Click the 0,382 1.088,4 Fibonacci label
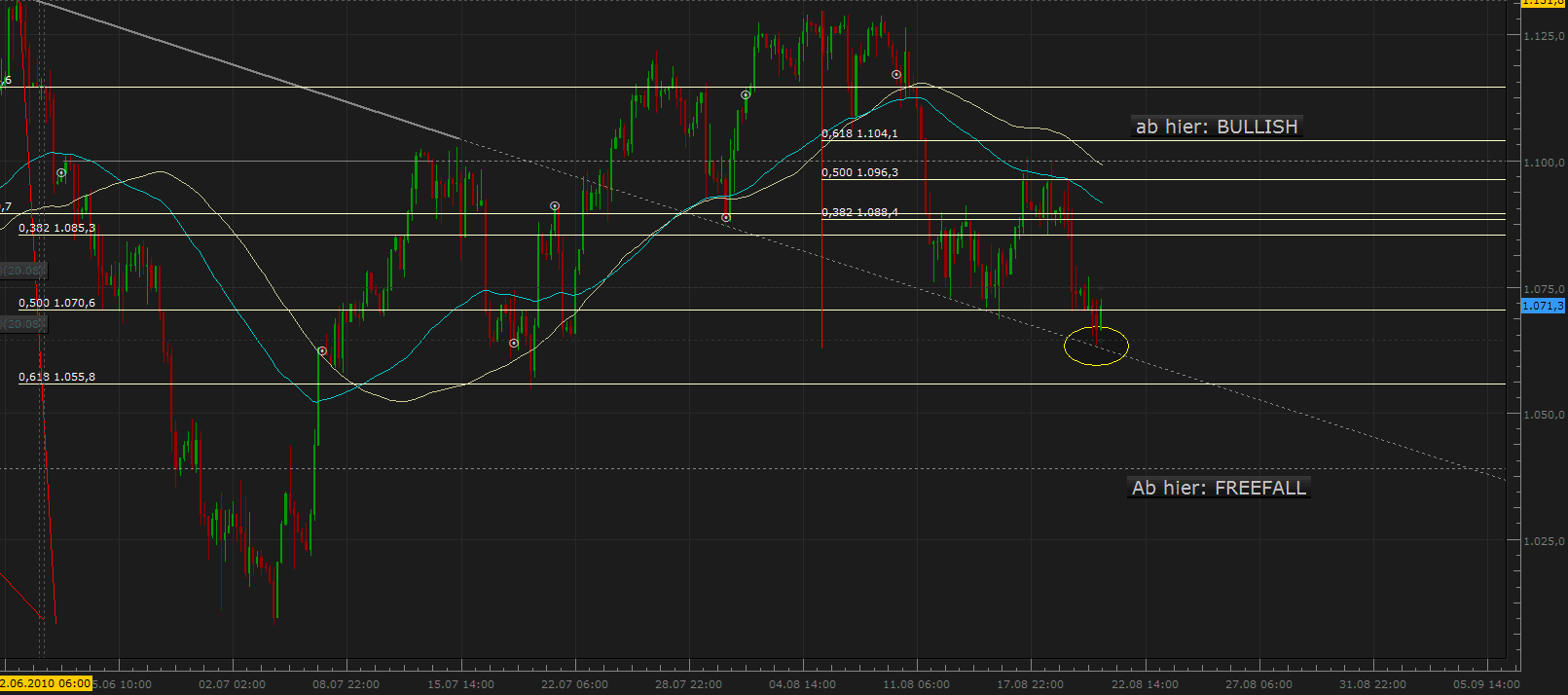1568x695 pixels. pyautogui.click(x=859, y=212)
